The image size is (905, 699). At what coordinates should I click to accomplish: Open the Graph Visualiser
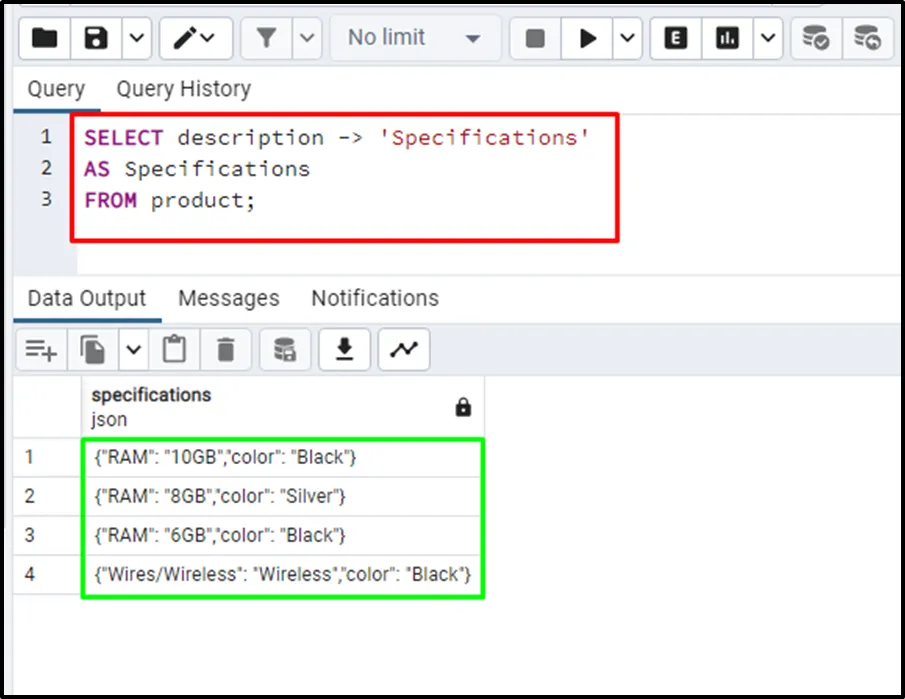pyautogui.click(x=404, y=349)
